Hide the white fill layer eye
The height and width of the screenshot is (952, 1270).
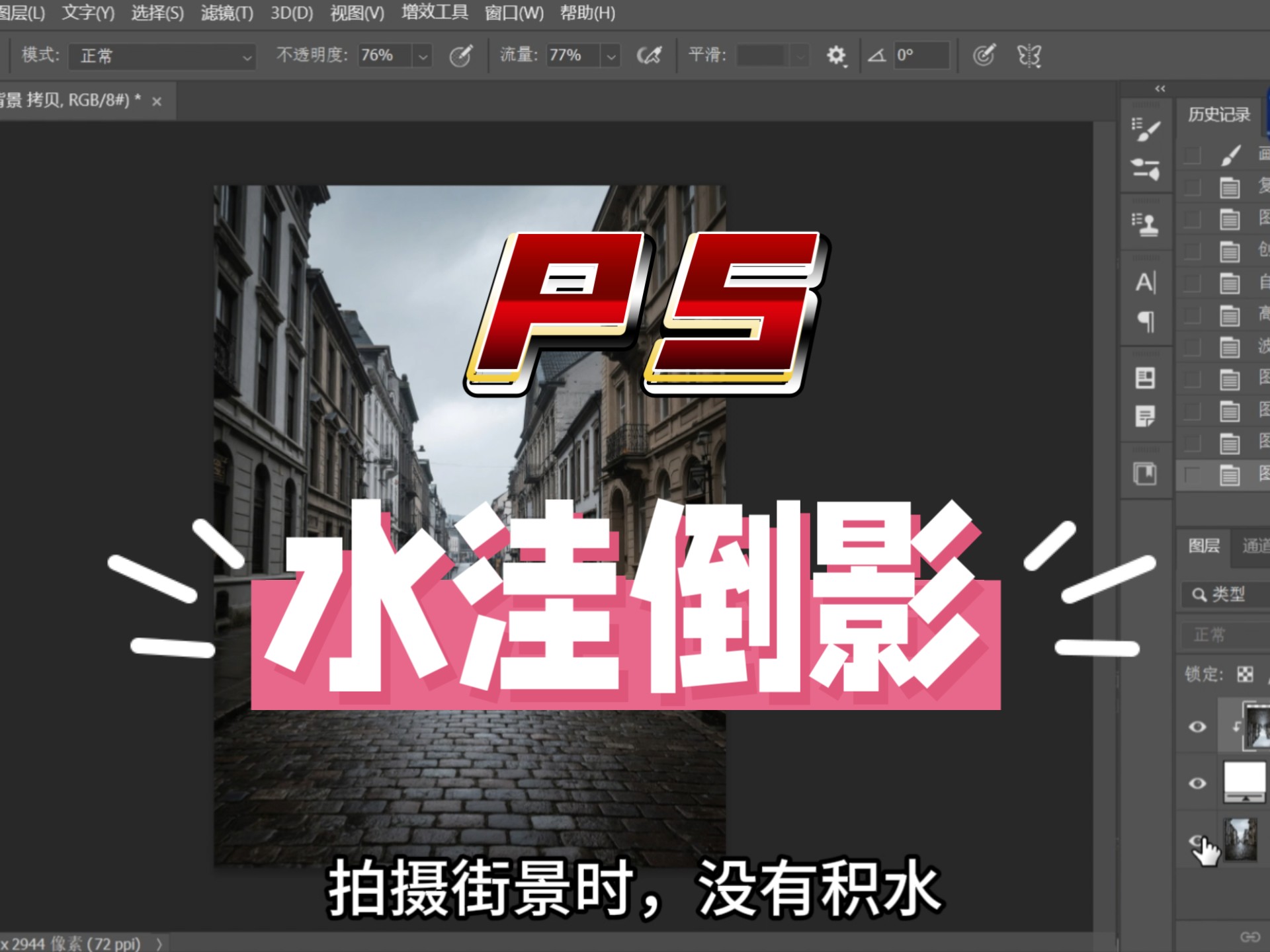(1197, 783)
